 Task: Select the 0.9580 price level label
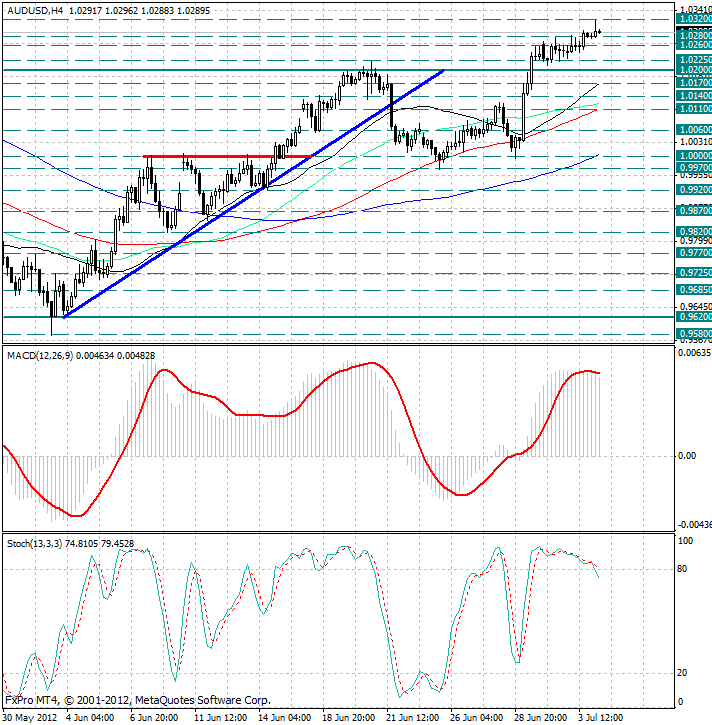(694, 334)
